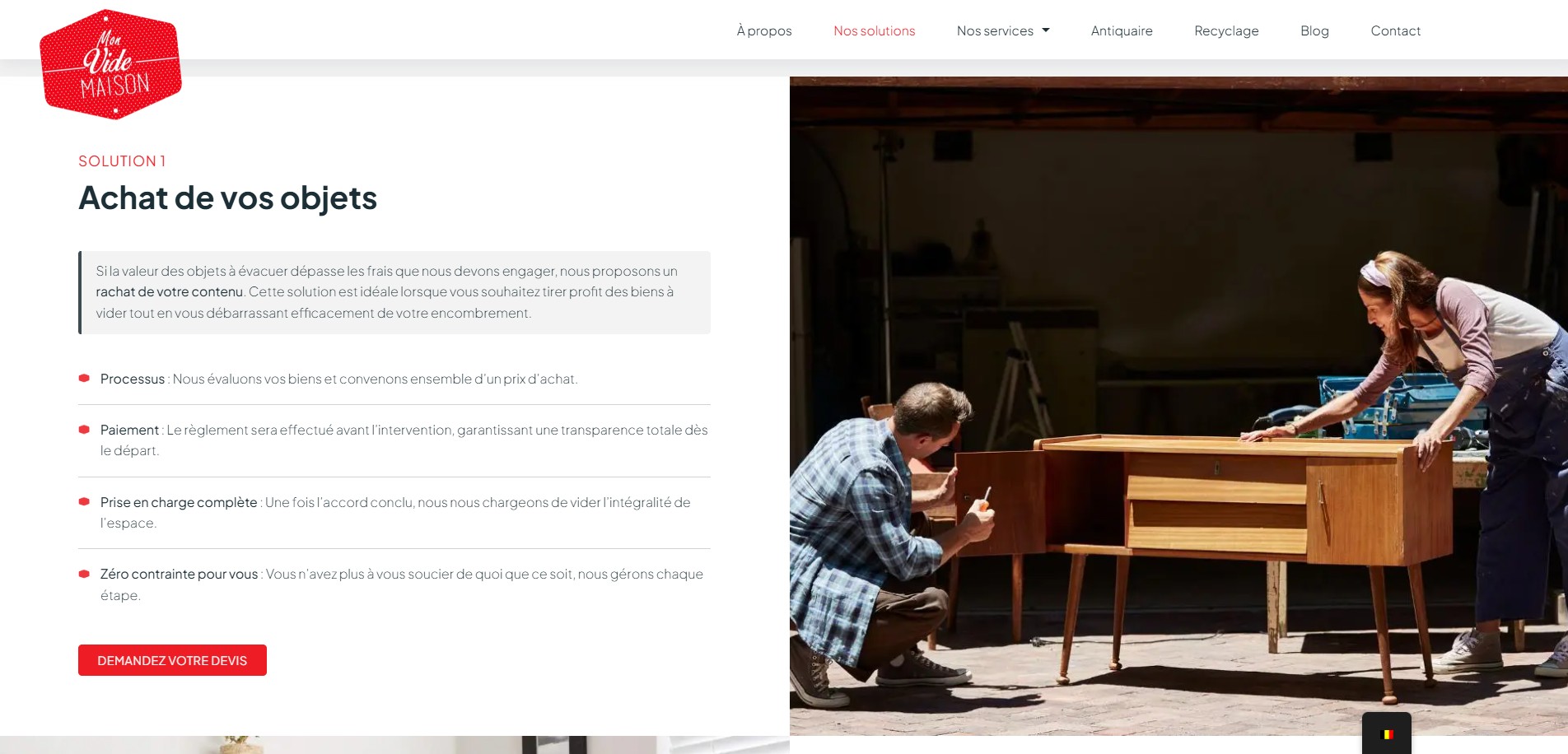Click the red bullet beside Processus
Viewport: 1568px width, 754px height.
coord(84,379)
